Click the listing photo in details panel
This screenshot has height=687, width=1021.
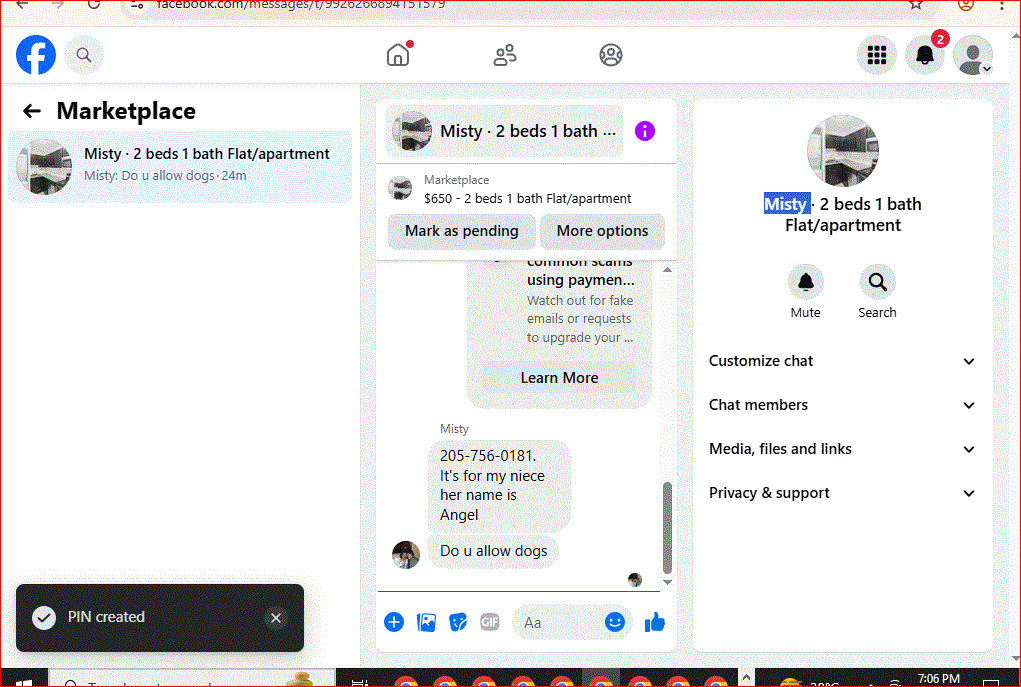(x=843, y=151)
